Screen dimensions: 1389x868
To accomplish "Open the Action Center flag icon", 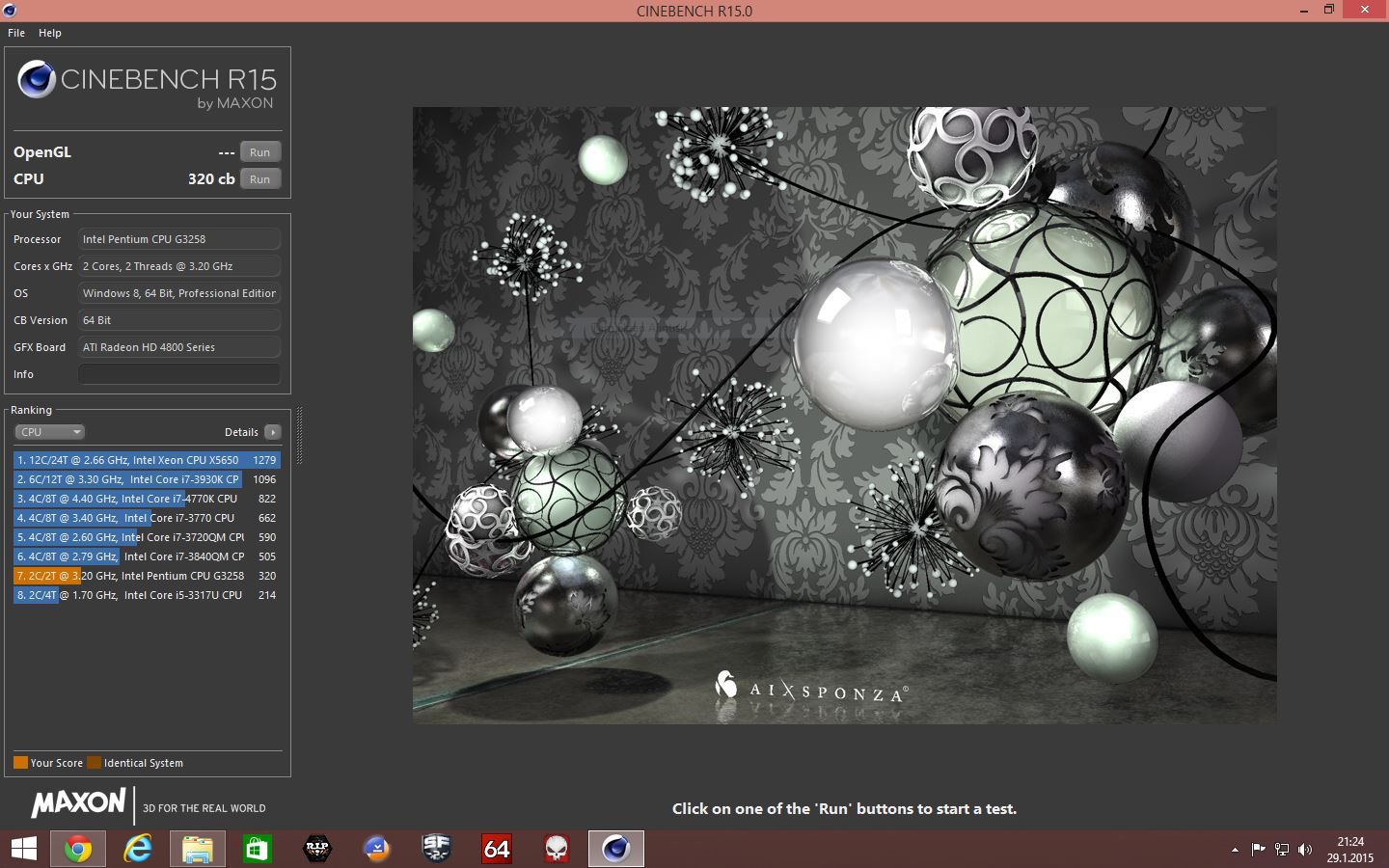I will (x=1258, y=850).
